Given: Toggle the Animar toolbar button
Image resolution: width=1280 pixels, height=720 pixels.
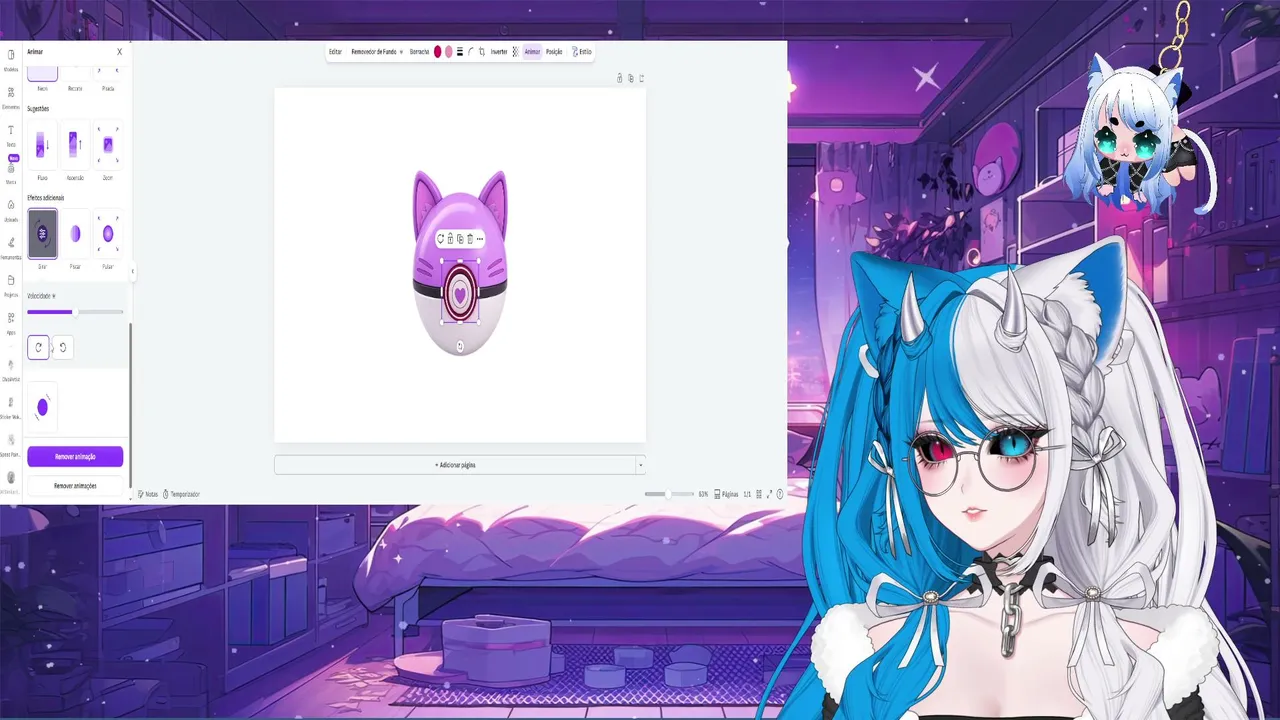Looking at the screenshot, I should tap(532, 52).
